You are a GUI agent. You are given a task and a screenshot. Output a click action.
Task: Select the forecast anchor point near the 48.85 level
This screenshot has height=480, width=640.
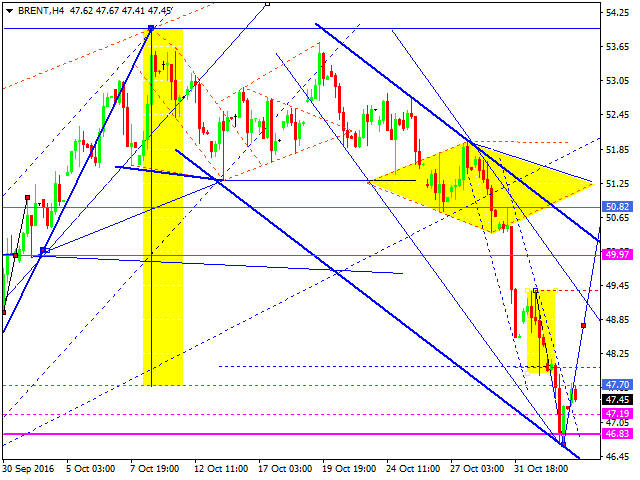tap(584, 325)
